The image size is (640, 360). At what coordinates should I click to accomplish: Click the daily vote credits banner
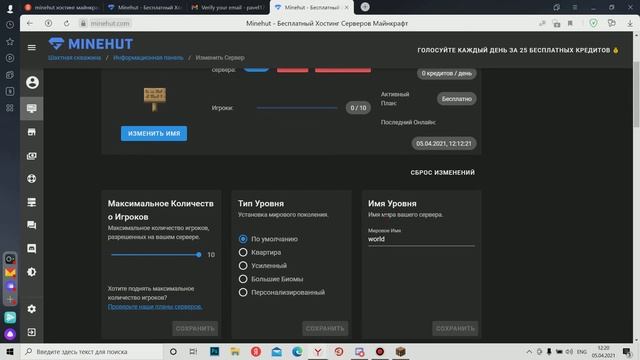(518, 50)
